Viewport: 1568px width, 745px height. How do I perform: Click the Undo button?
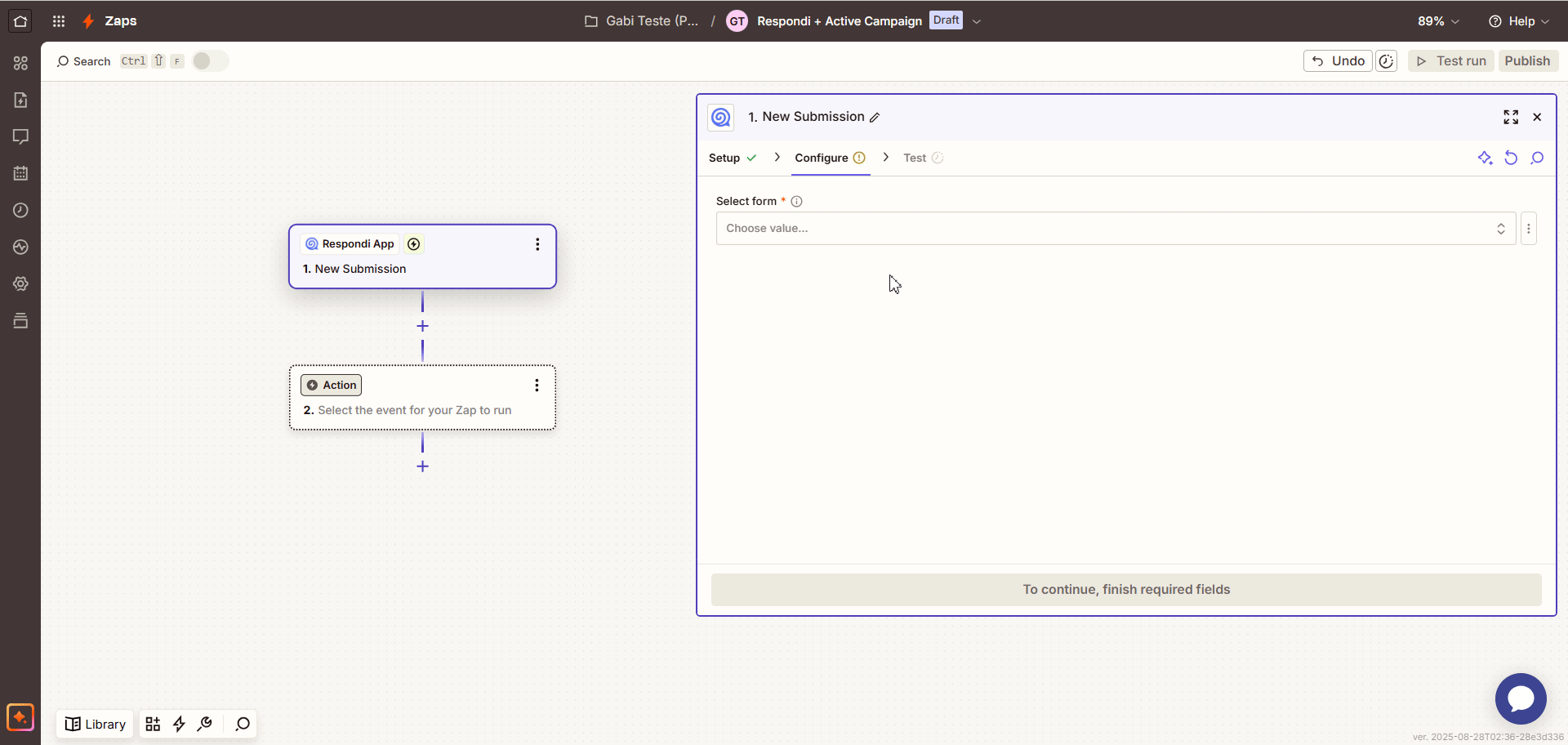1338,61
